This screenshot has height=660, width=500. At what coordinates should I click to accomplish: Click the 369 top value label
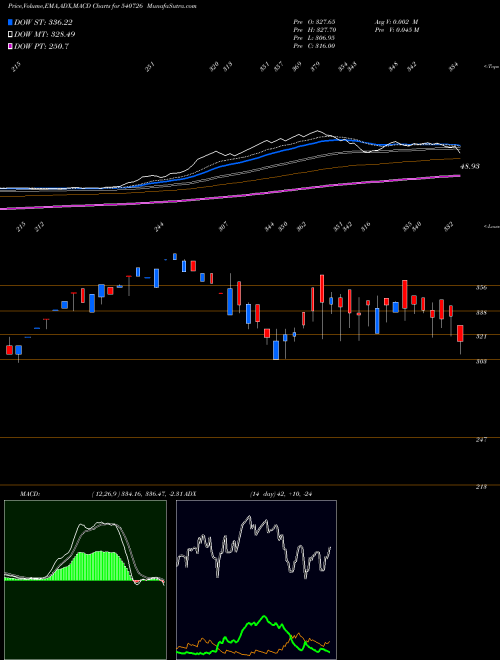click(x=297, y=67)
